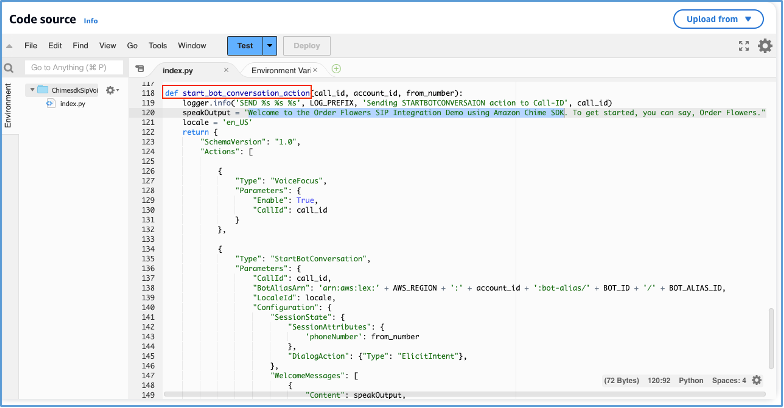This screenshot has height=408, width=784.
Task: Click the index.py file icon in tree
Action: coord(50,104)
